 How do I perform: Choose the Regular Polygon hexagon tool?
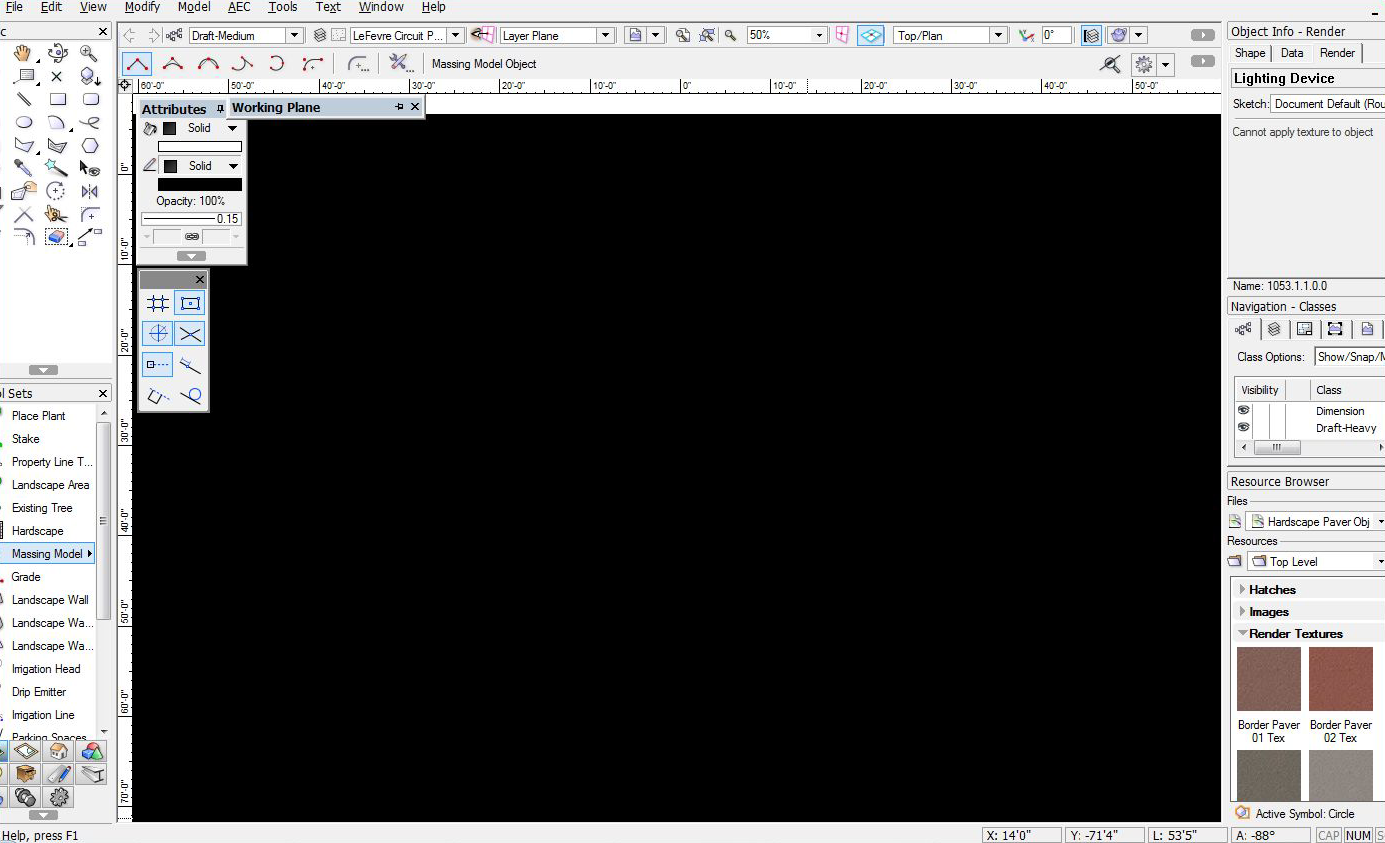90,146
